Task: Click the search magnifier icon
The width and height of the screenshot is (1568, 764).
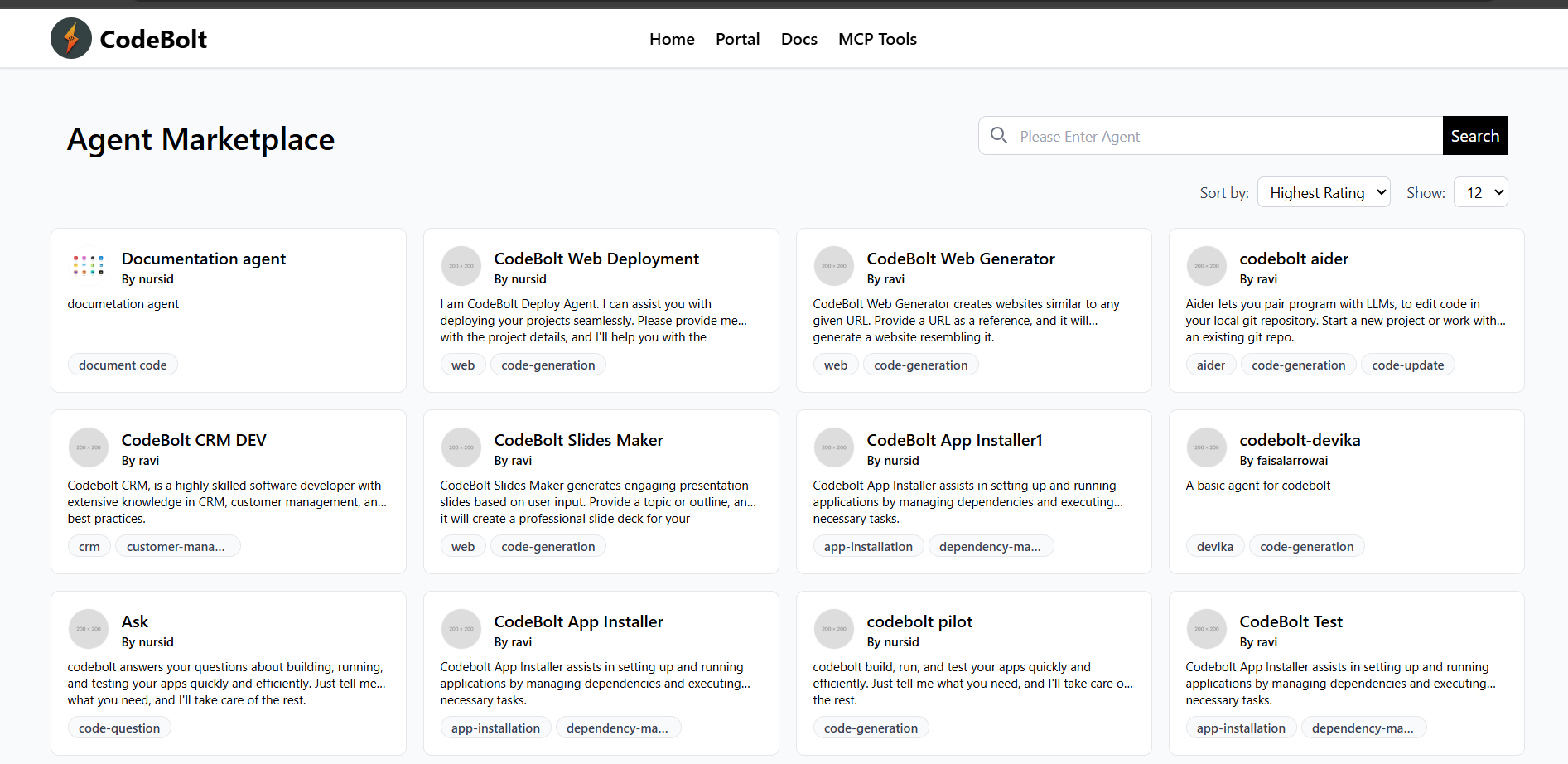Action: [999, 136]
